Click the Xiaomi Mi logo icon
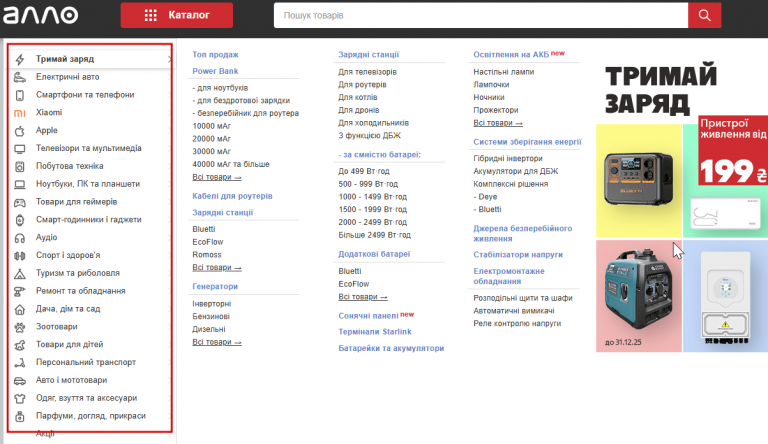768x444 pixels. point(20,113)
